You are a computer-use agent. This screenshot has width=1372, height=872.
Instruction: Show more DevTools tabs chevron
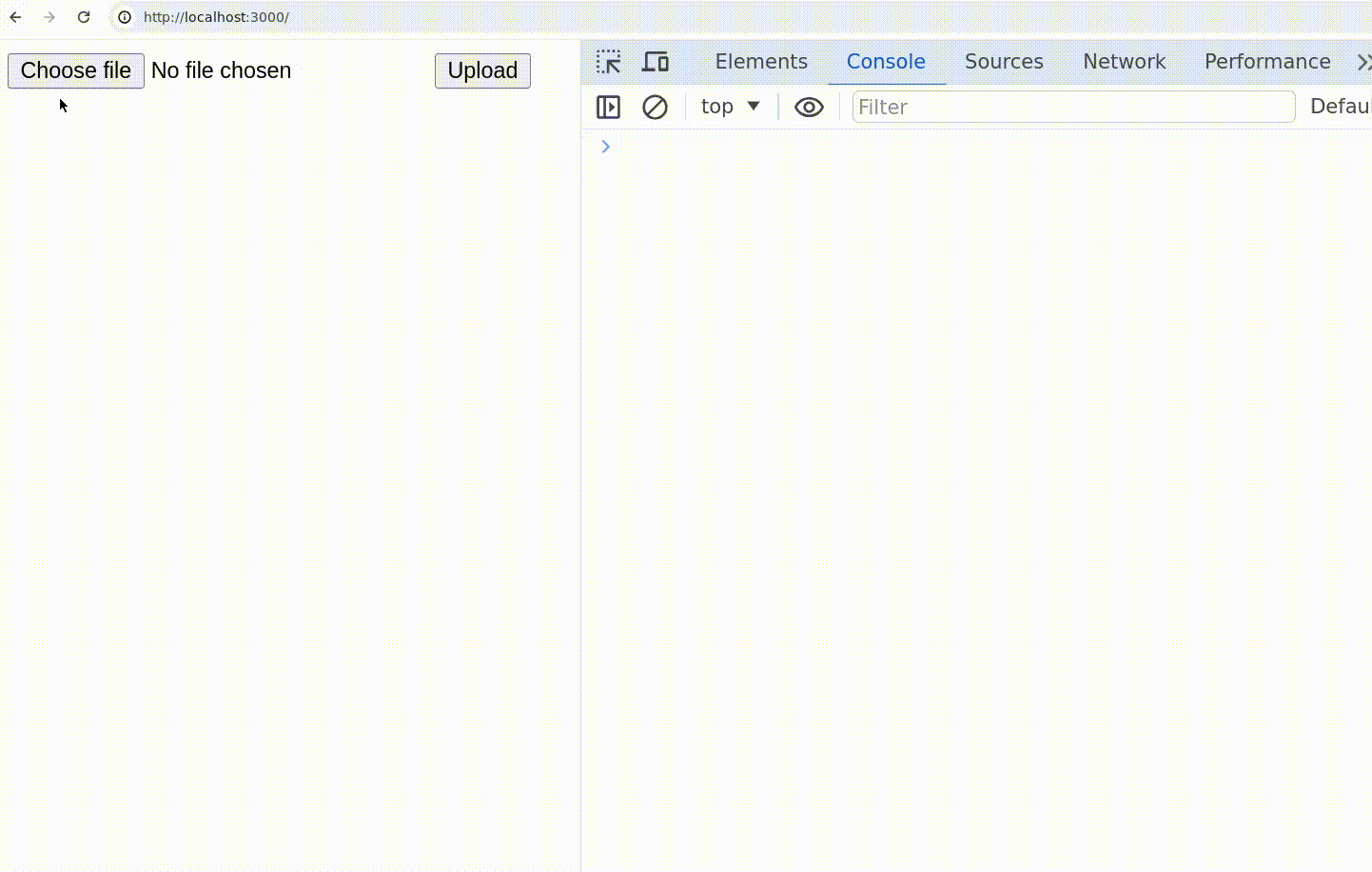pos(1363,62)
